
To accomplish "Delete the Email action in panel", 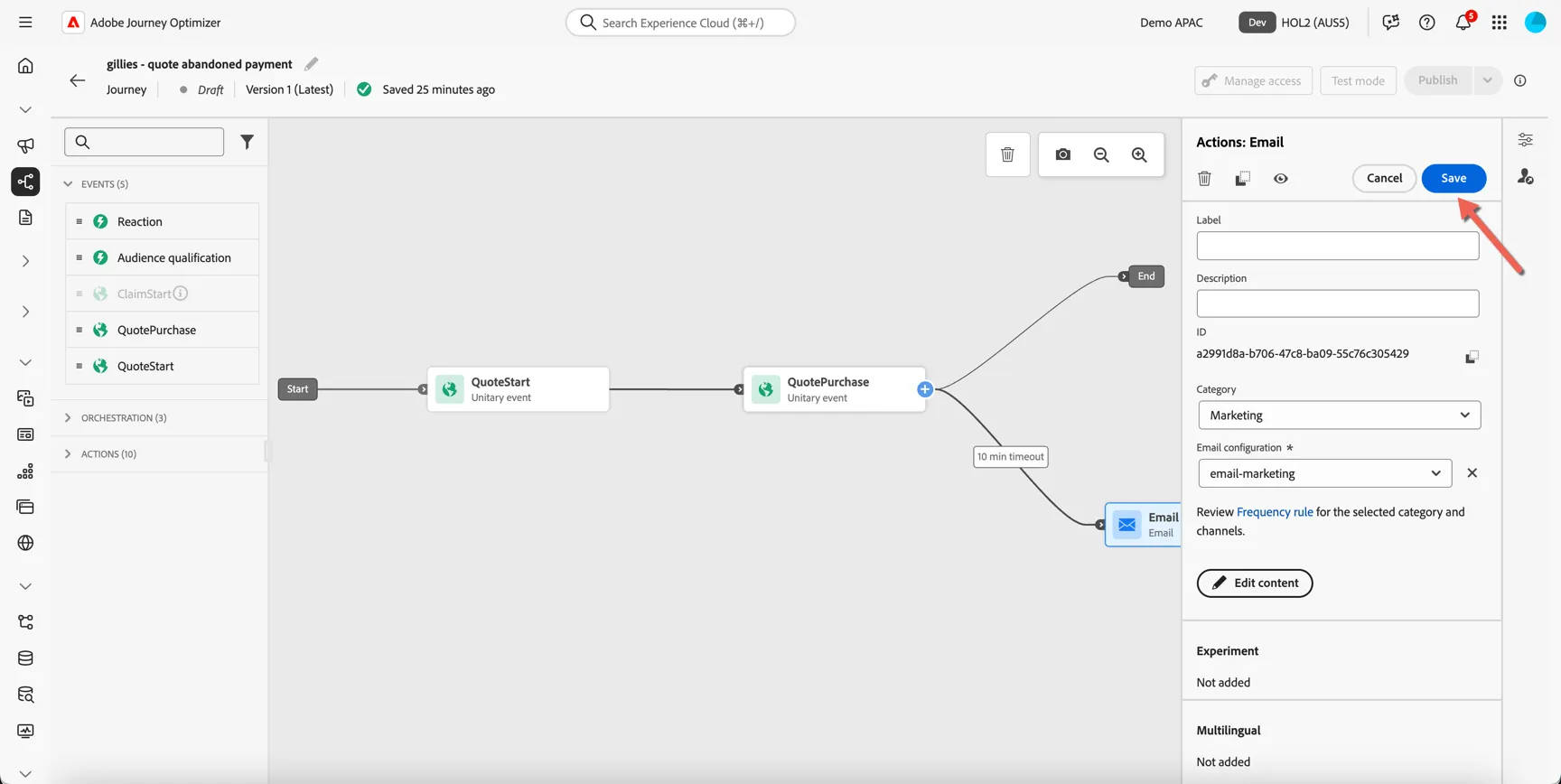I will 1204,179.
